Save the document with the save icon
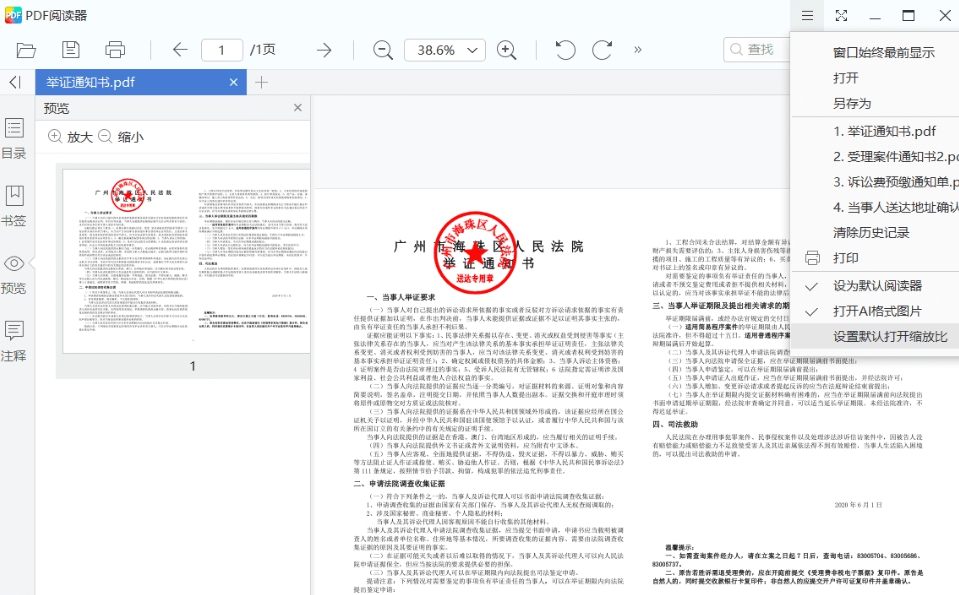This screenshot has width=959, height=595. (x=70, y=49)
